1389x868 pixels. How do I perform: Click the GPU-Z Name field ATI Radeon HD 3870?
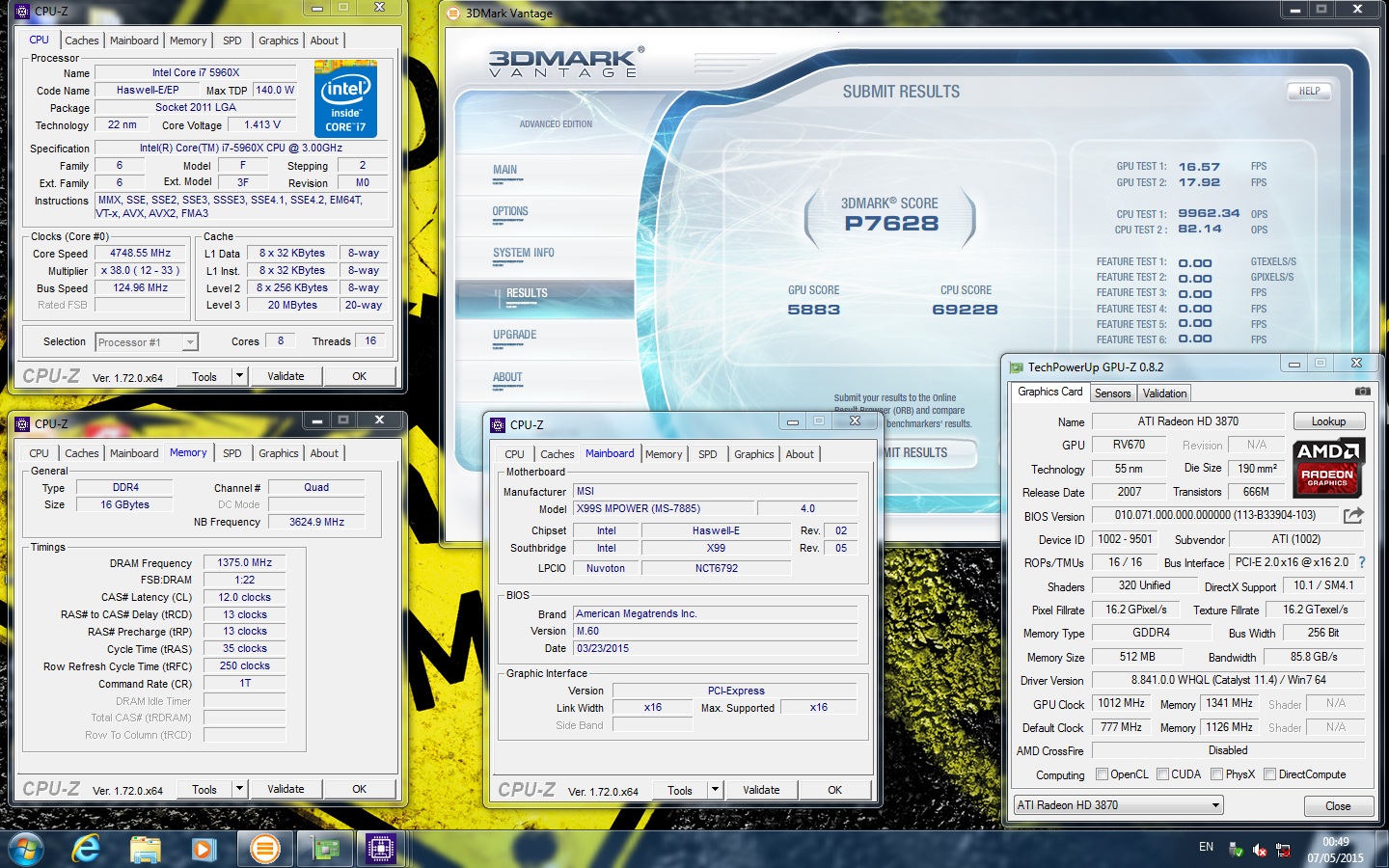[x=1188, y=421]
